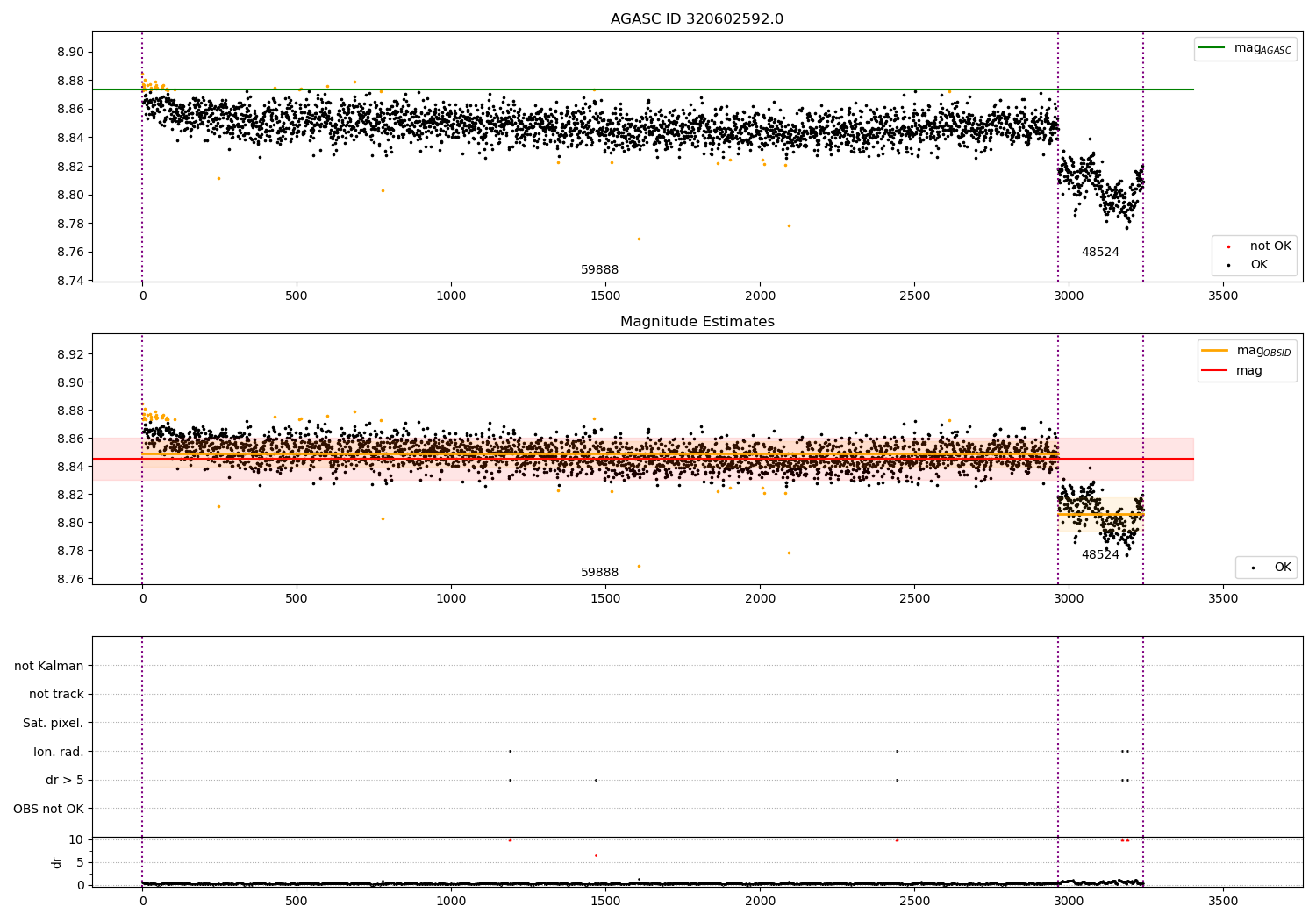Click the 48524 label in top plot
Viewport: 1316px width, 921px height.
coord(1099,253)
